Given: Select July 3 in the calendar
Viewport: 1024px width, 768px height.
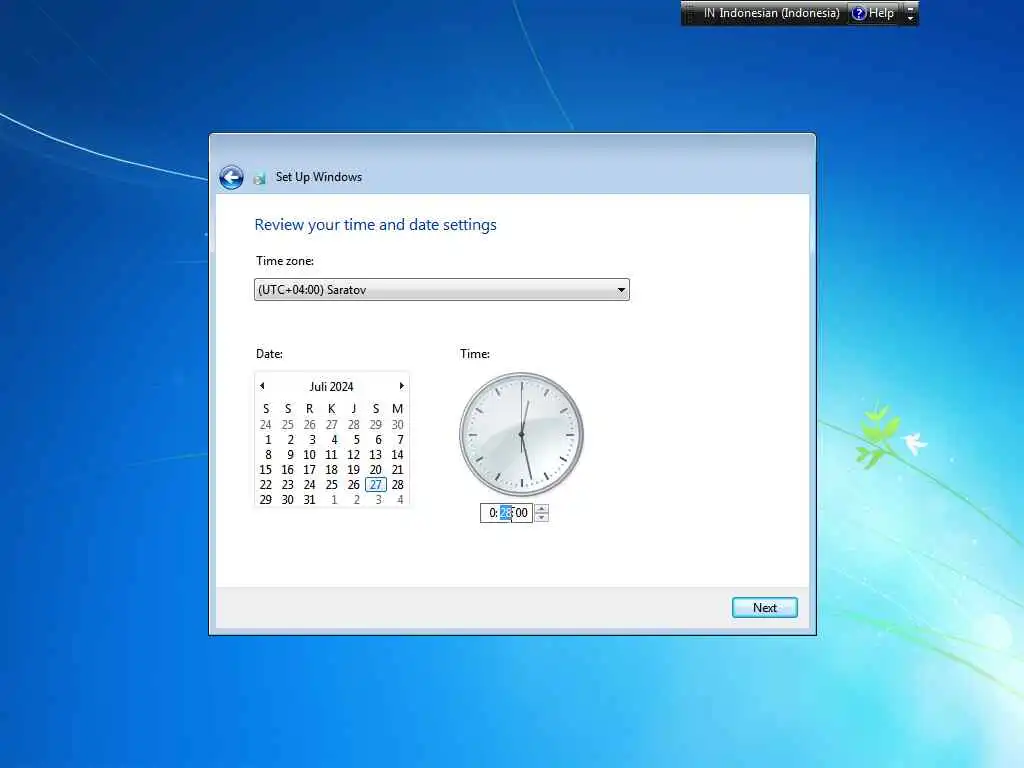Looking at the screenshot, I should point(312,440).
